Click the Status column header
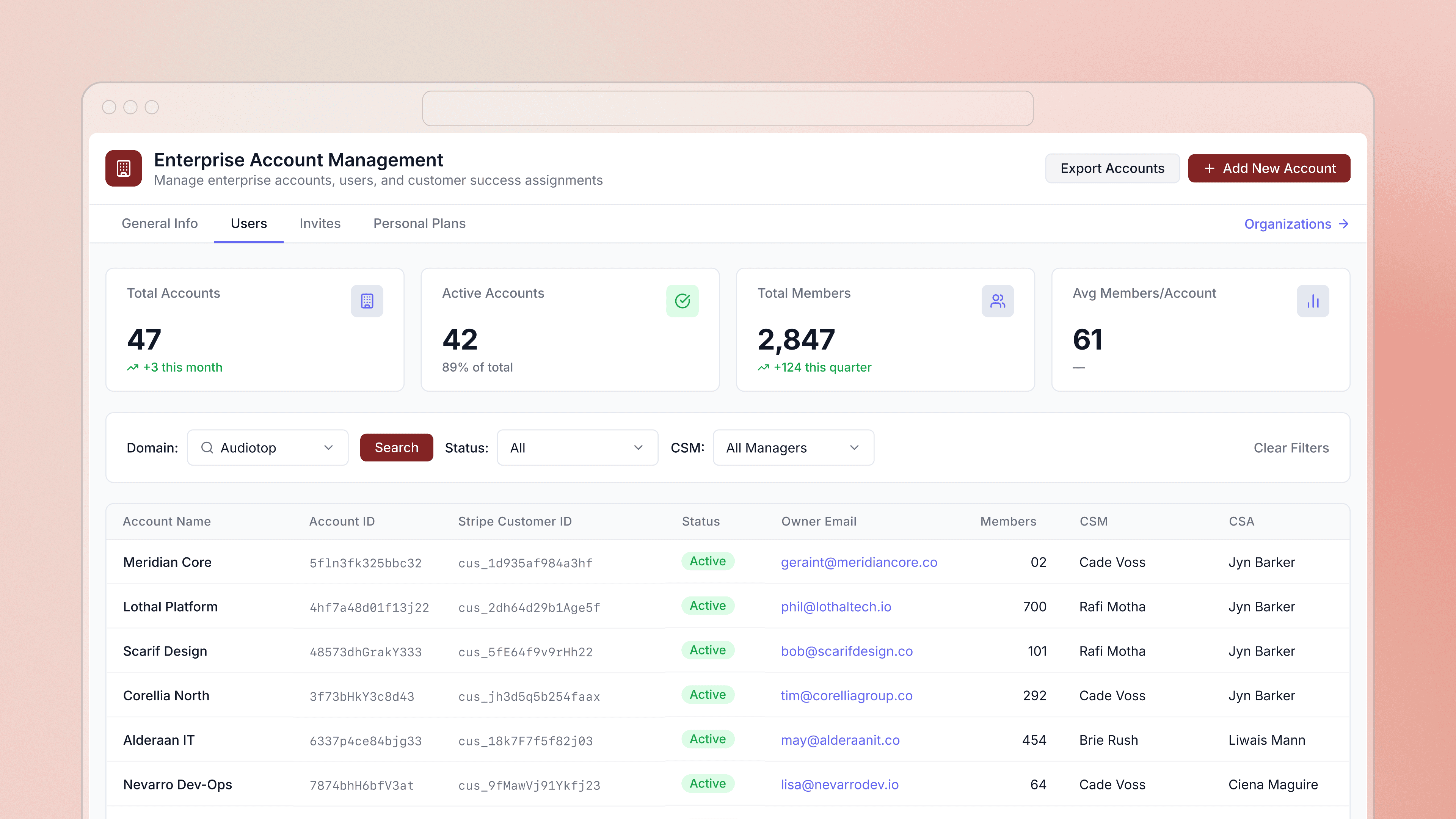 pos(701,521)
